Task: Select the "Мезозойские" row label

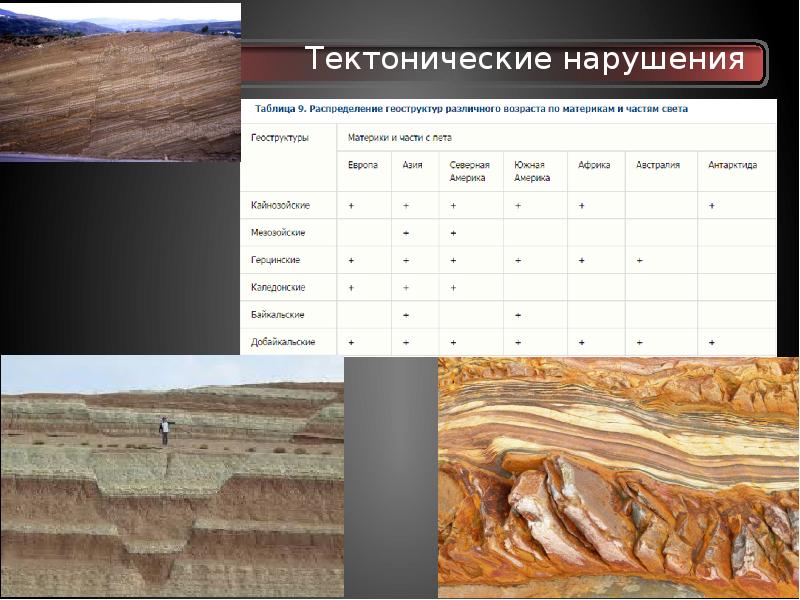Action: tap(278, 233)
